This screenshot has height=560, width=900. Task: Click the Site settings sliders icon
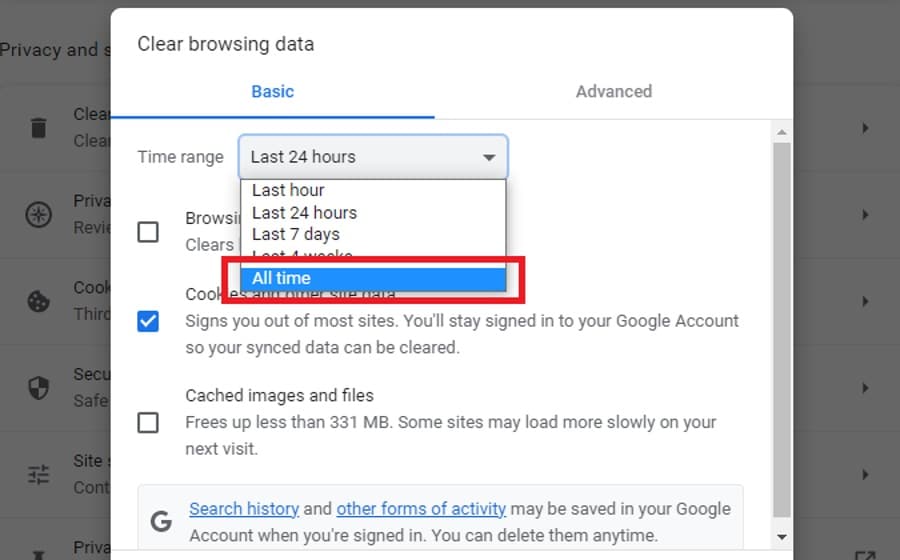click(38, 475)
